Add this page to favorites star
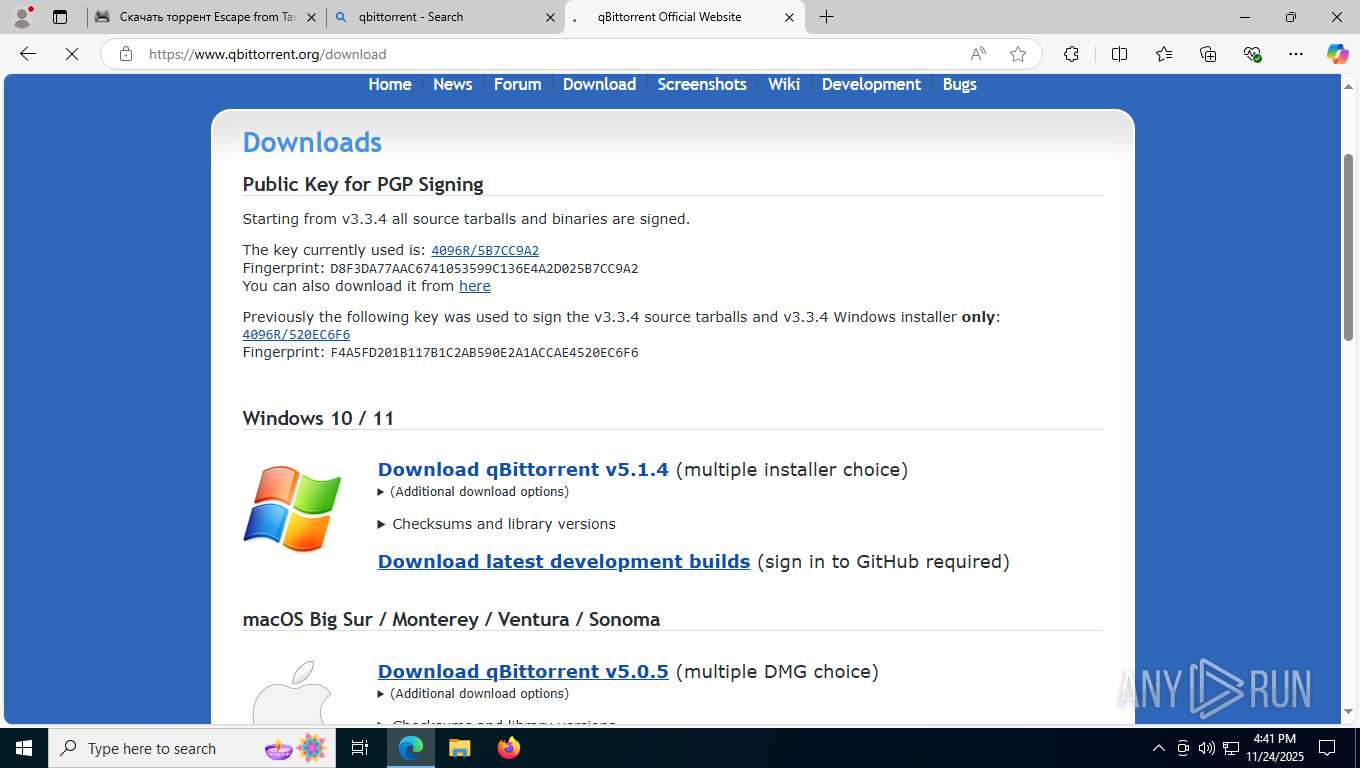Image resolution: width=1360 pixels, height=768 pixels. click(1018, 54)
